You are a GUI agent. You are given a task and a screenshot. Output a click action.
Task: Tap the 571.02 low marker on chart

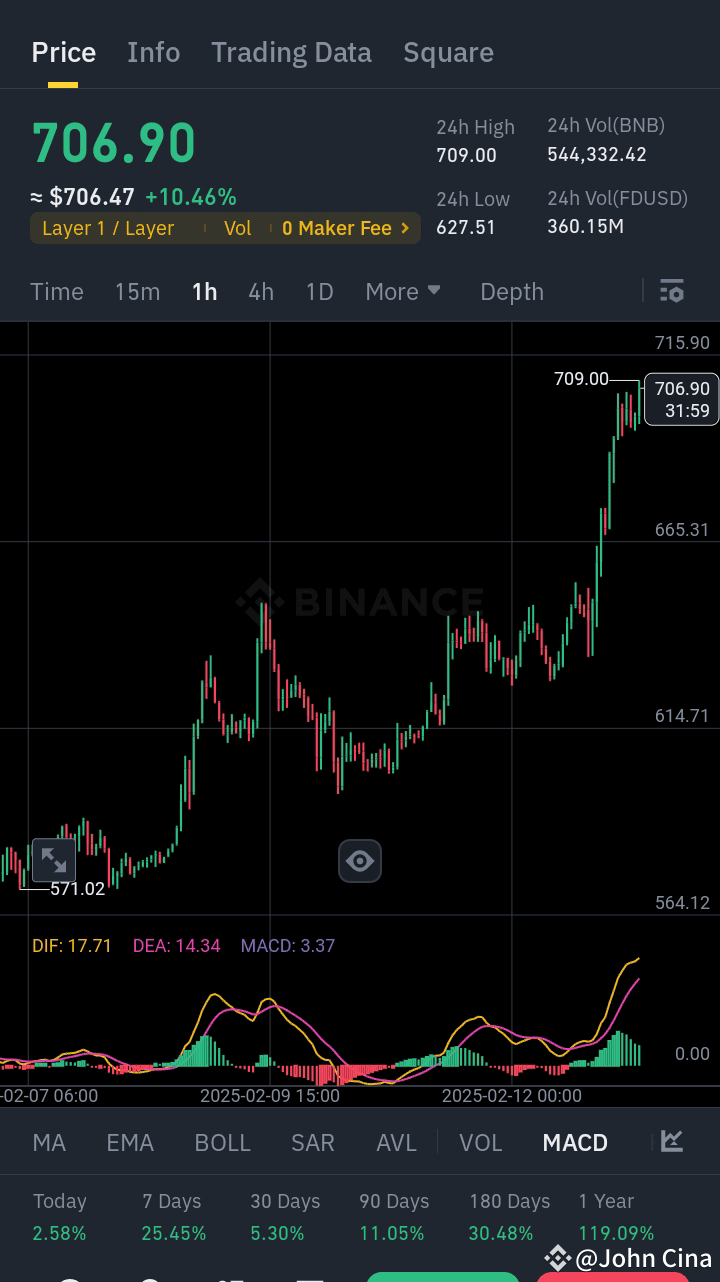pos(77,888)
